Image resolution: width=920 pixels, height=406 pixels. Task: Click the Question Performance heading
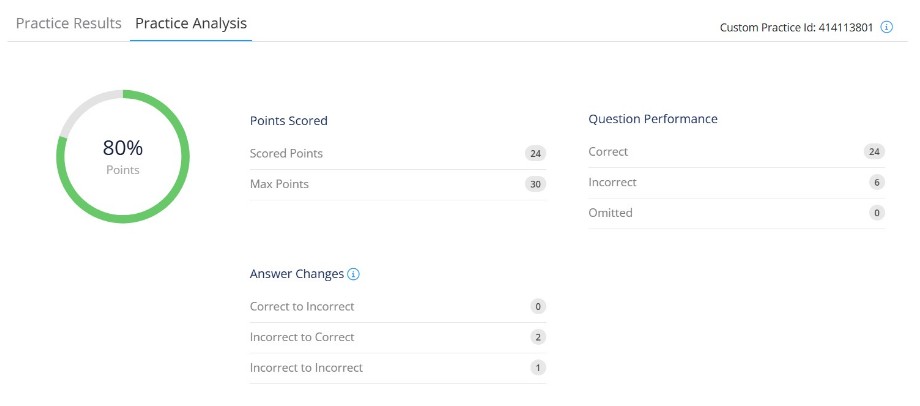pyautogui.click(x=653, y=119)
